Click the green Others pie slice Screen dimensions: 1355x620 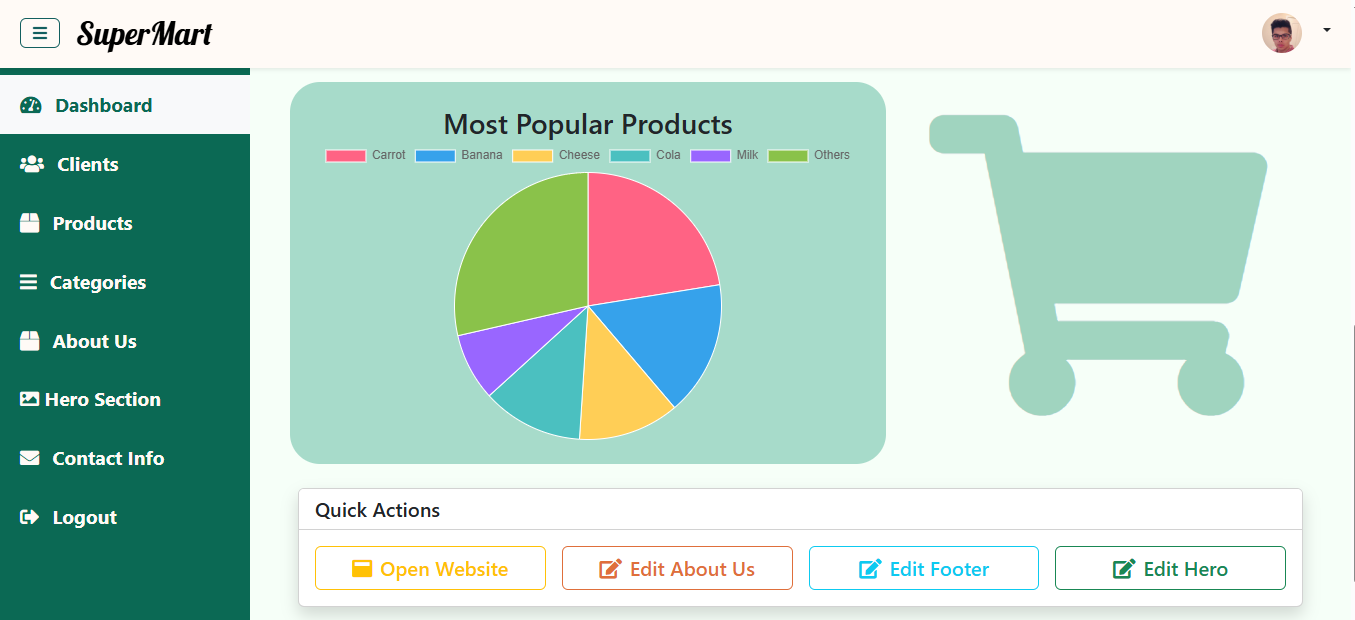coord(520,250)
